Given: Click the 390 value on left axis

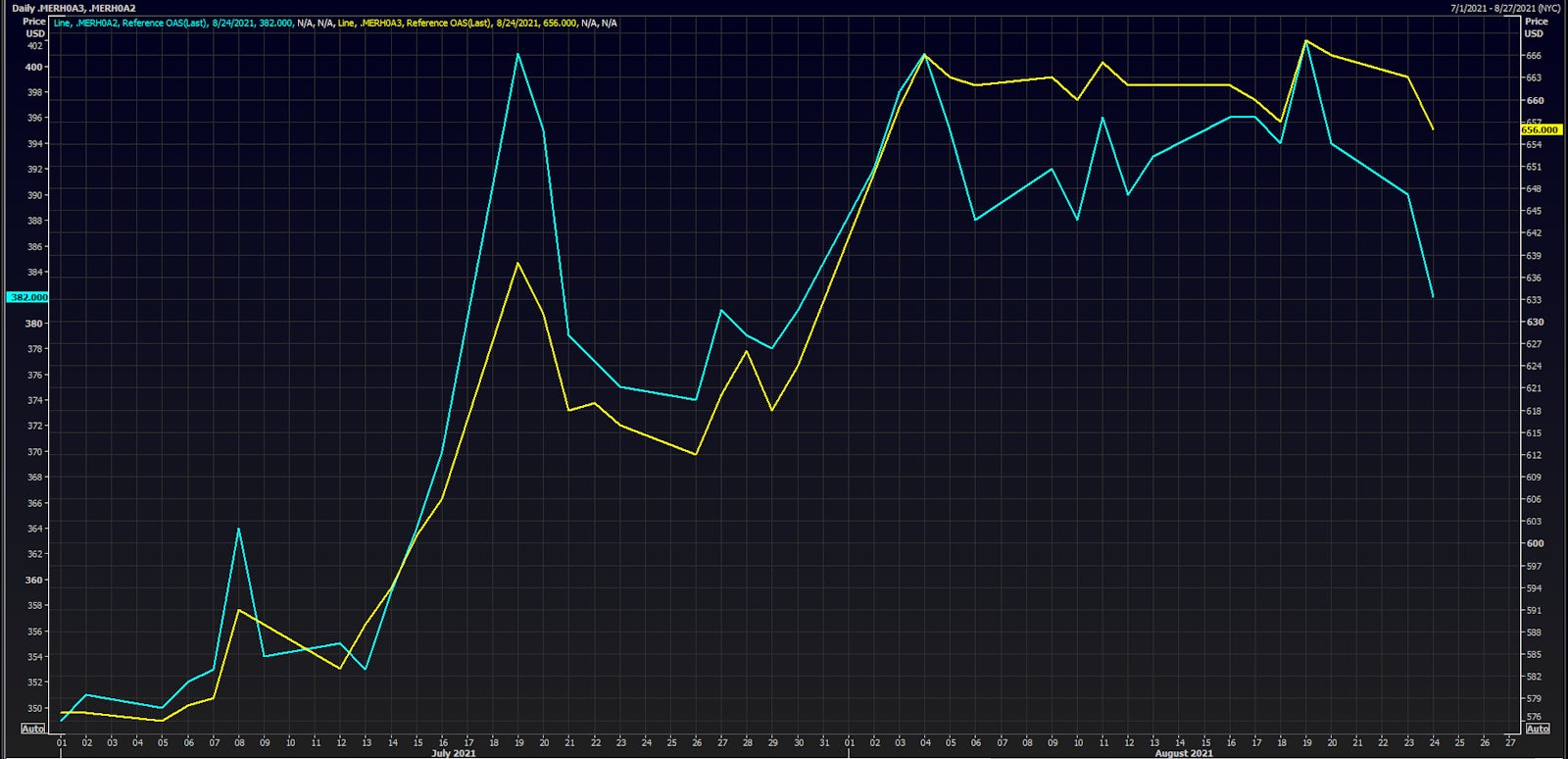Looking at the screenshot, I should pyautogui.click(x=34, y=195).
